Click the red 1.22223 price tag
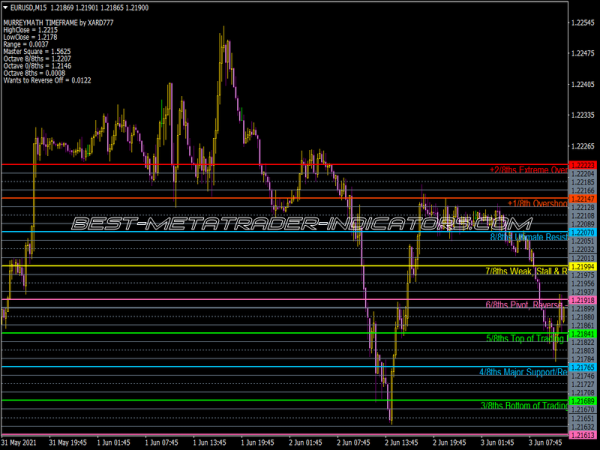600x450 pixels. click(582, 165)
